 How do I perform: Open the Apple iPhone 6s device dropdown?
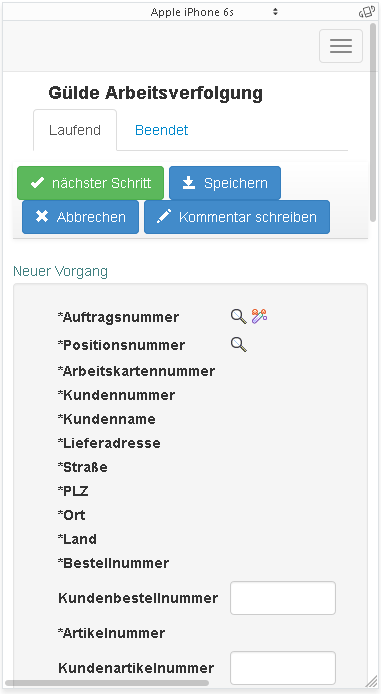click(x=214, y=12)
